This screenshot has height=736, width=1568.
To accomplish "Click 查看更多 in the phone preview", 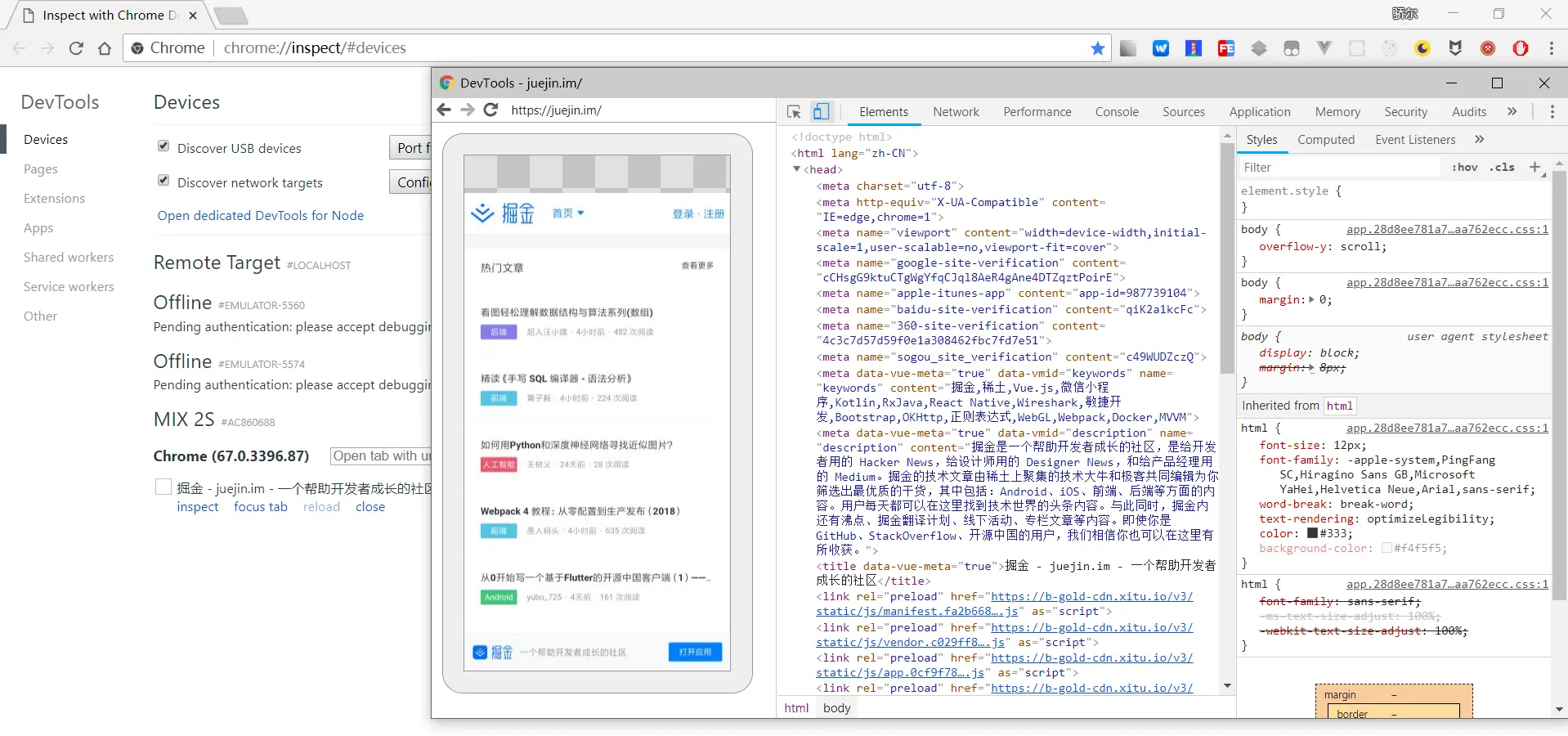I will [x=697, y=266].
